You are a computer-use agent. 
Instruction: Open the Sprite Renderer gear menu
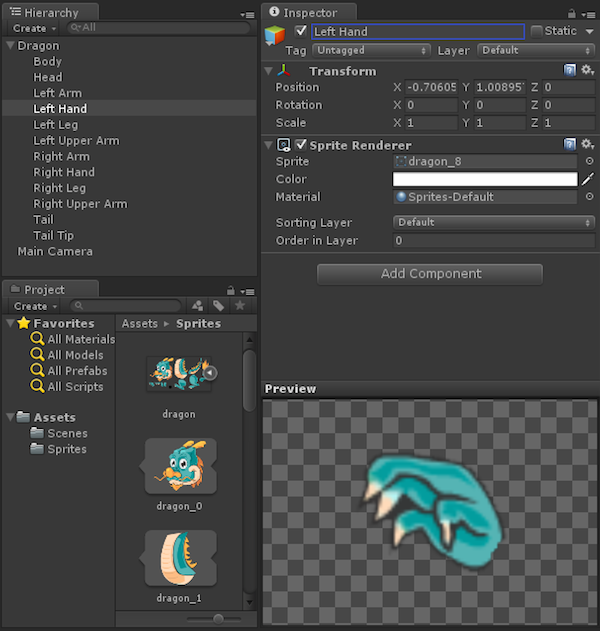click(587, 144)
